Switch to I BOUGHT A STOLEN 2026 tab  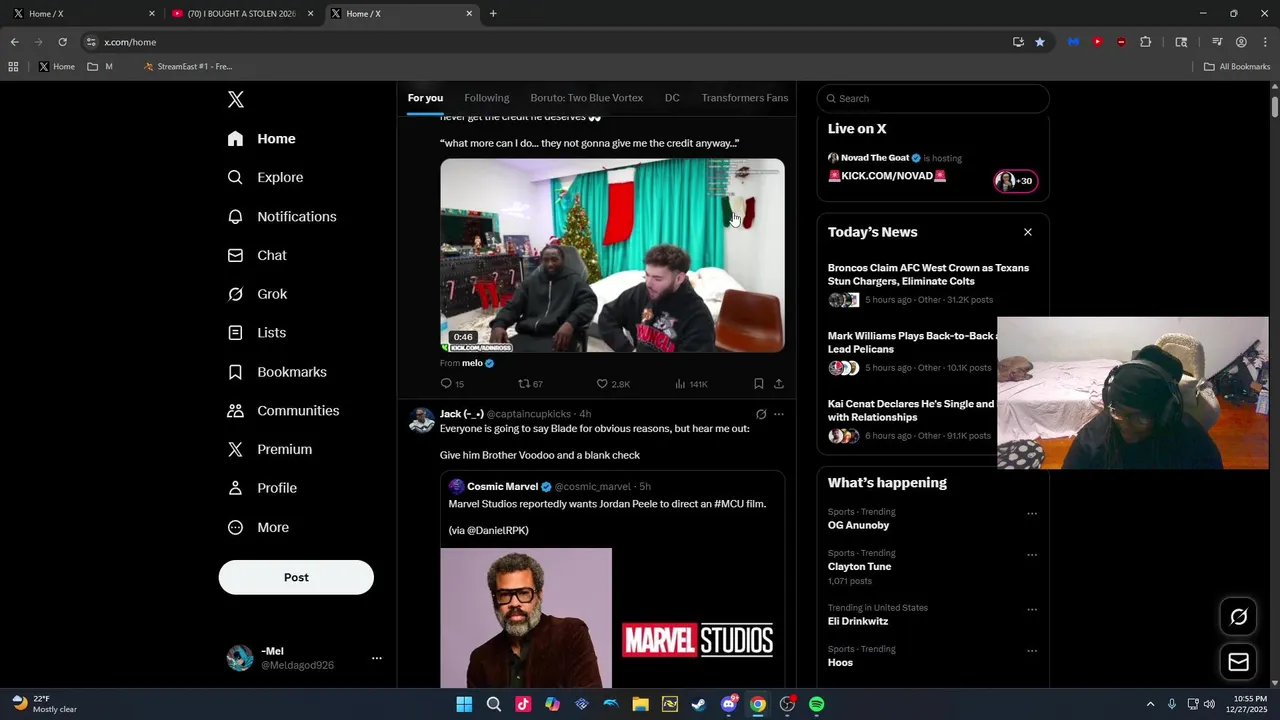[242, 14]
